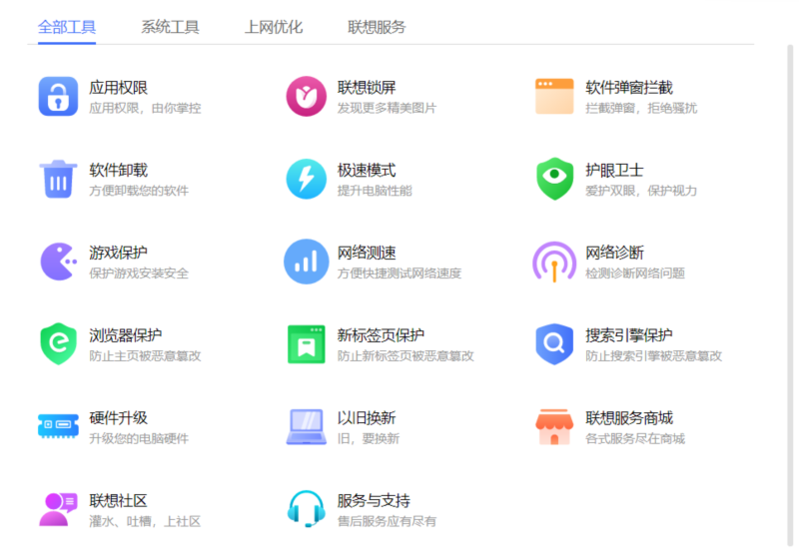This screenshot has height=548, width=799.
Task: Launch 极速模式 lightning bolt icon
Action: [306, 179]
